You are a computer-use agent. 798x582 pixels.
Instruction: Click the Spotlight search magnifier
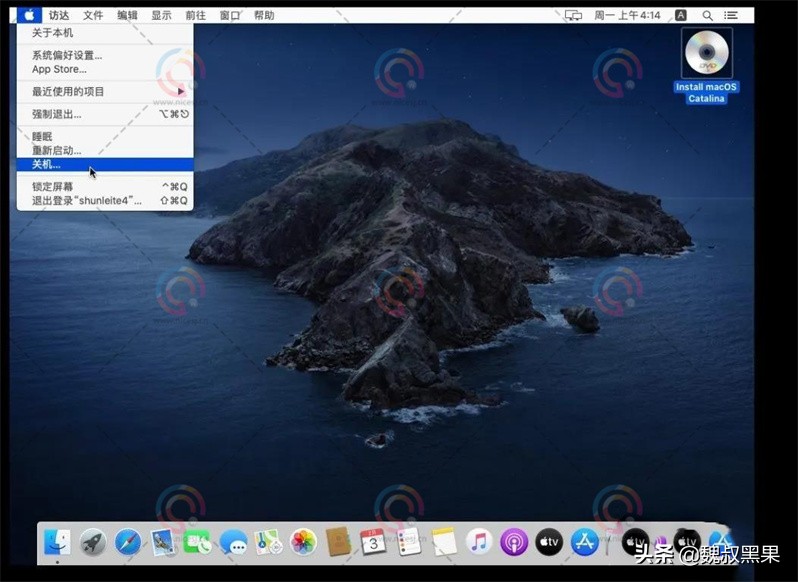708,15
